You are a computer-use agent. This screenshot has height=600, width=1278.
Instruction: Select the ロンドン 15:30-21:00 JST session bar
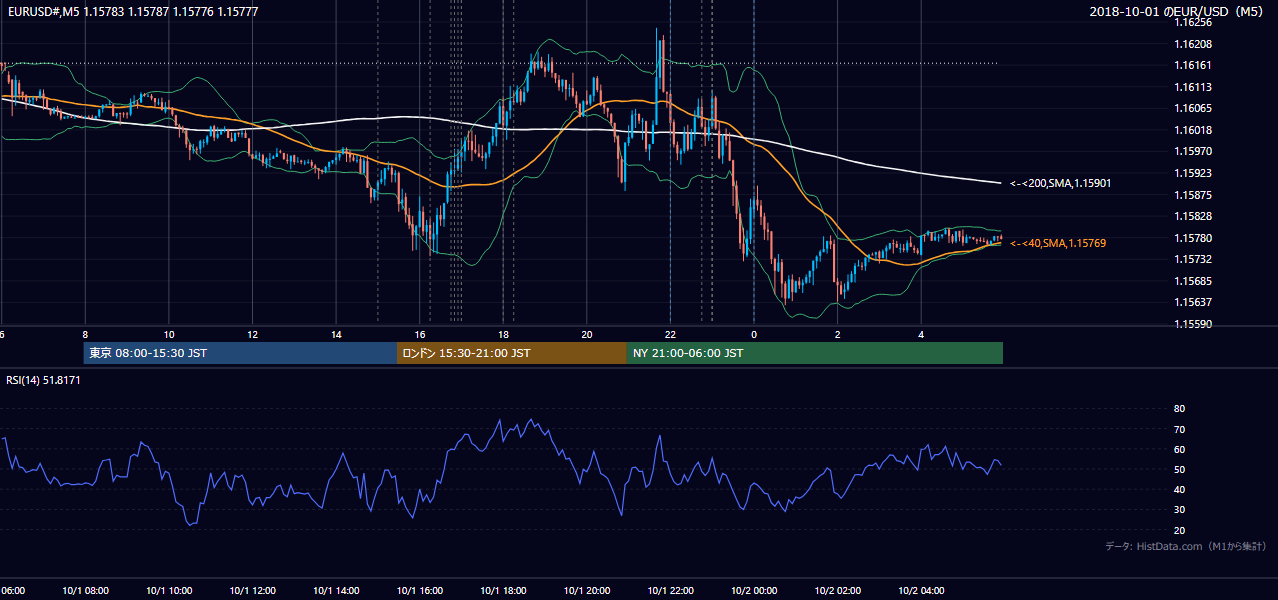[512, 353]
